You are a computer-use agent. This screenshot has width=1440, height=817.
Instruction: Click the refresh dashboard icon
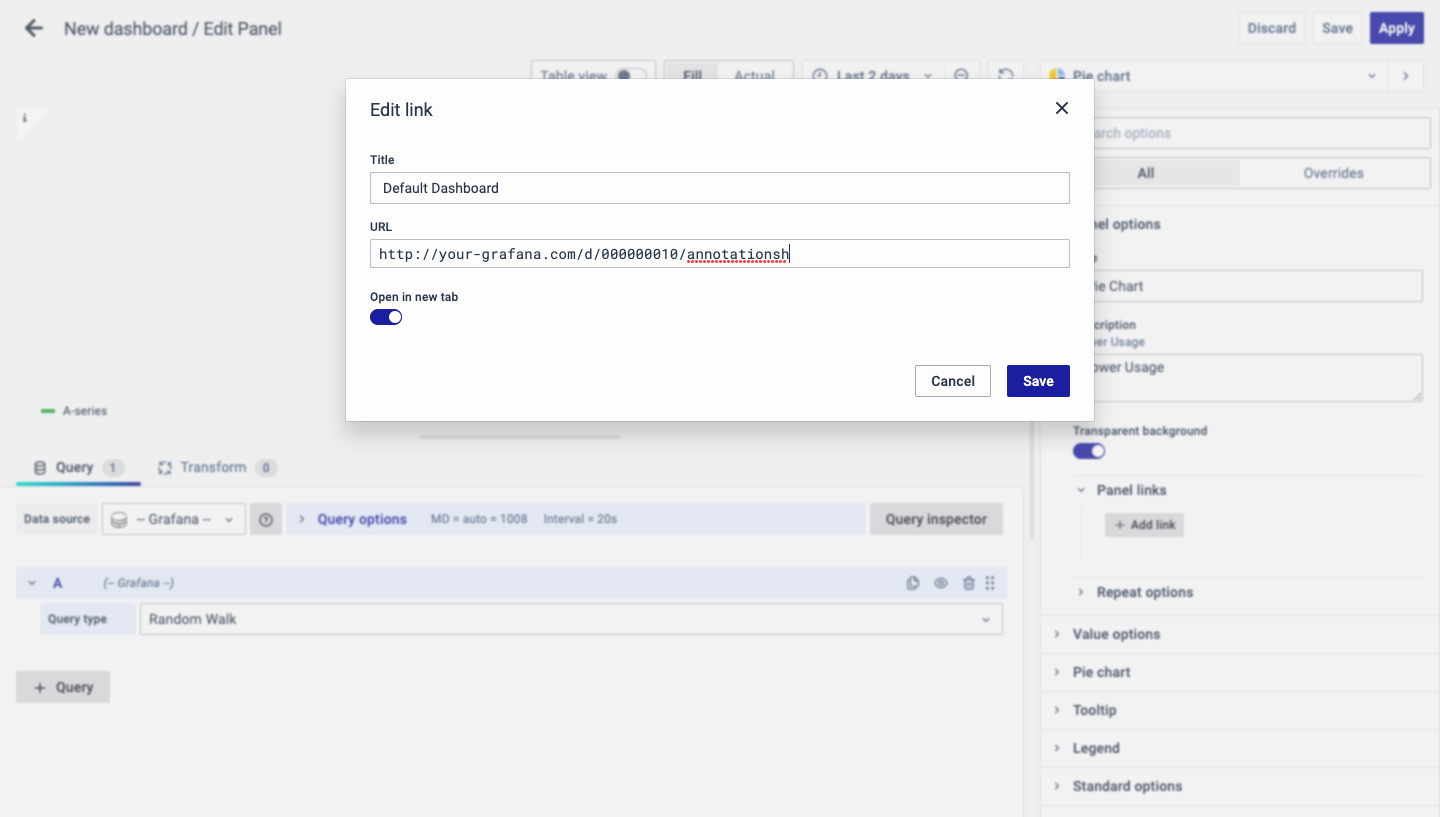1006,76
